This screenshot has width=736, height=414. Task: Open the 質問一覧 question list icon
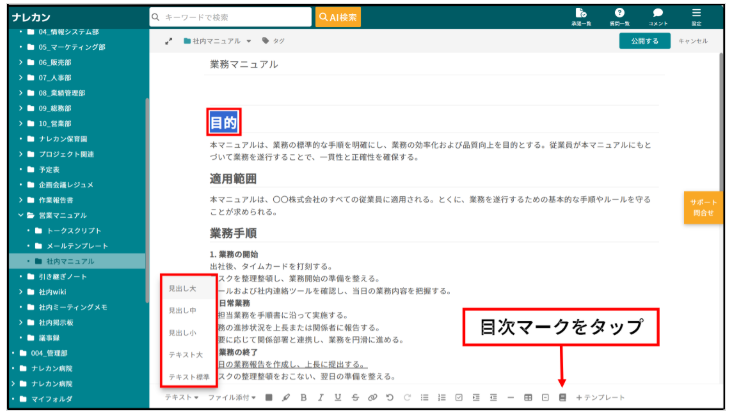[x=620, y=16]
